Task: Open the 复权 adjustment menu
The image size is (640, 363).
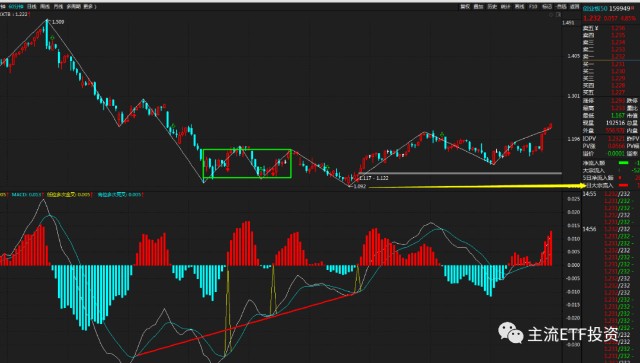Action: [465, 7]
